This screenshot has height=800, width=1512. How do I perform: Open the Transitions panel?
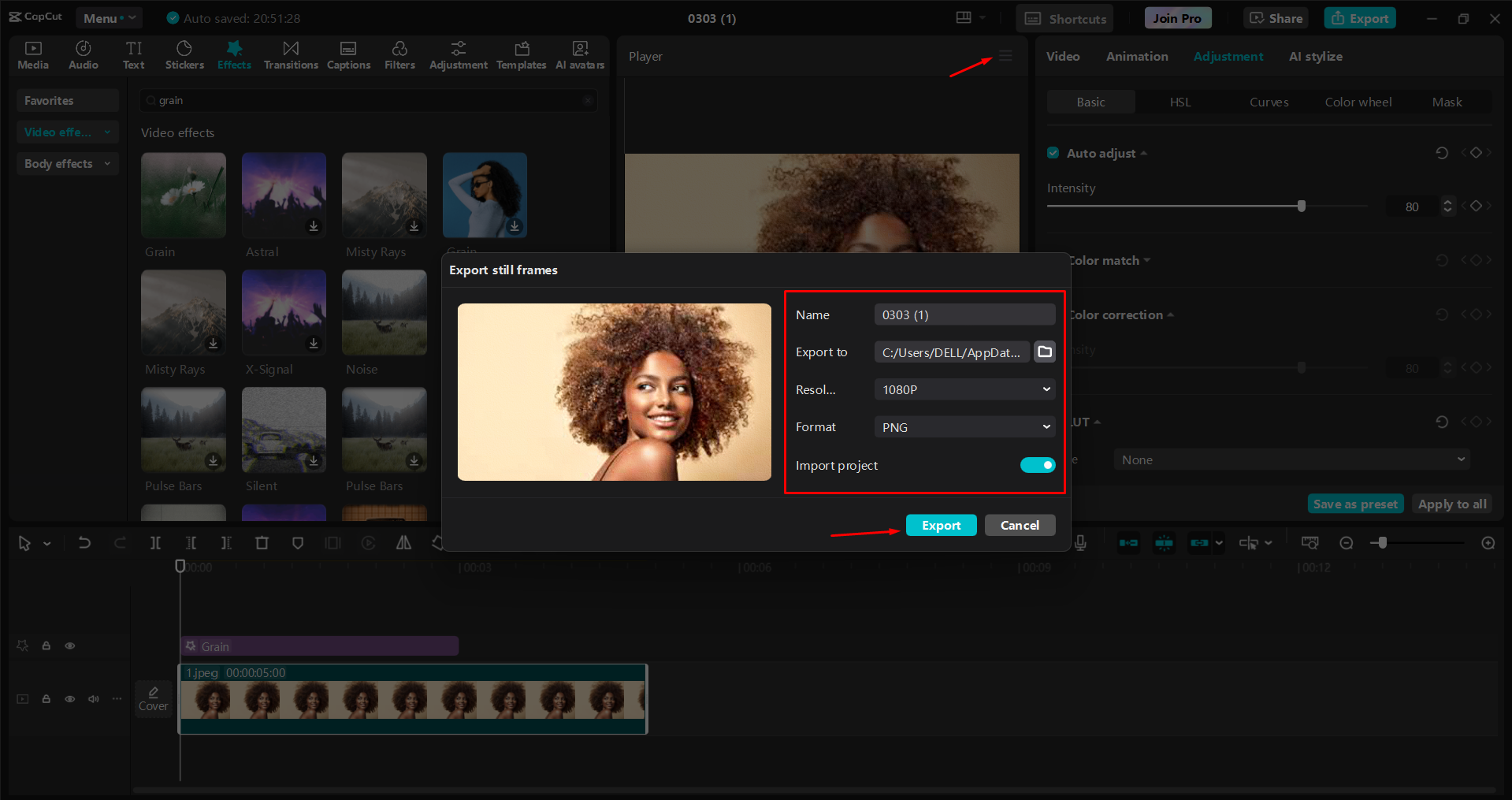coord(290,54)
